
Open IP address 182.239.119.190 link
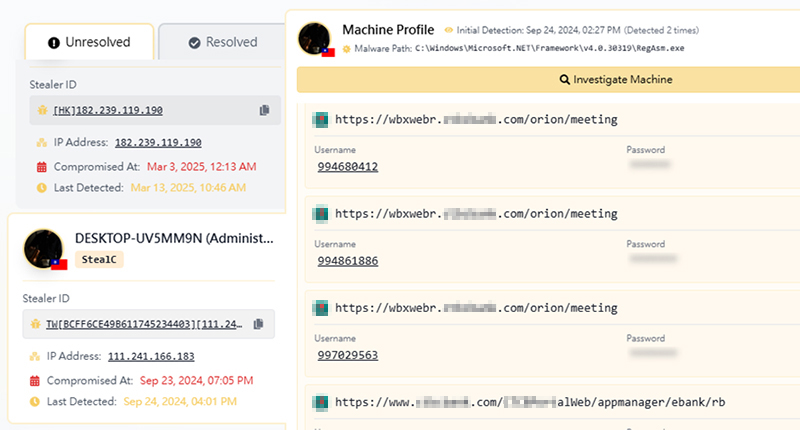(158, 143)
